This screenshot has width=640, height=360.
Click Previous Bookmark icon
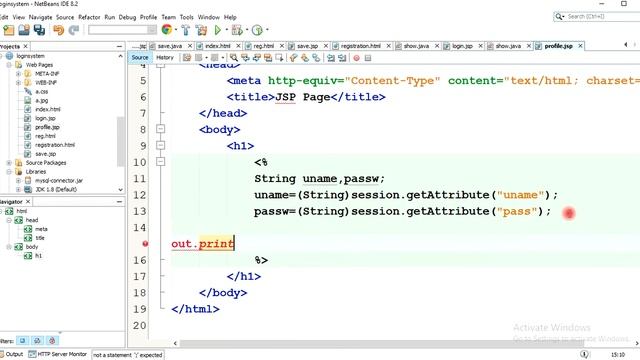(x=293, y=58)
